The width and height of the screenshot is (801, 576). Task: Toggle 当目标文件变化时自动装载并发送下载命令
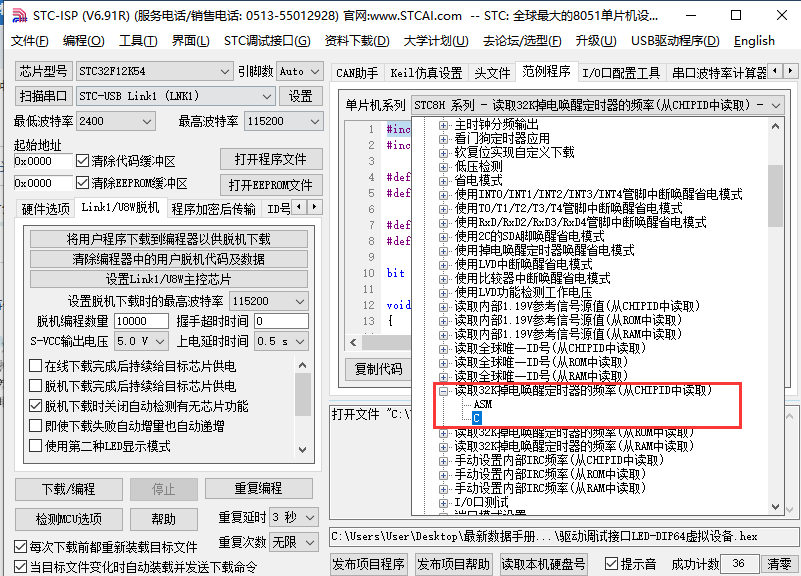(x=20, y=566)
